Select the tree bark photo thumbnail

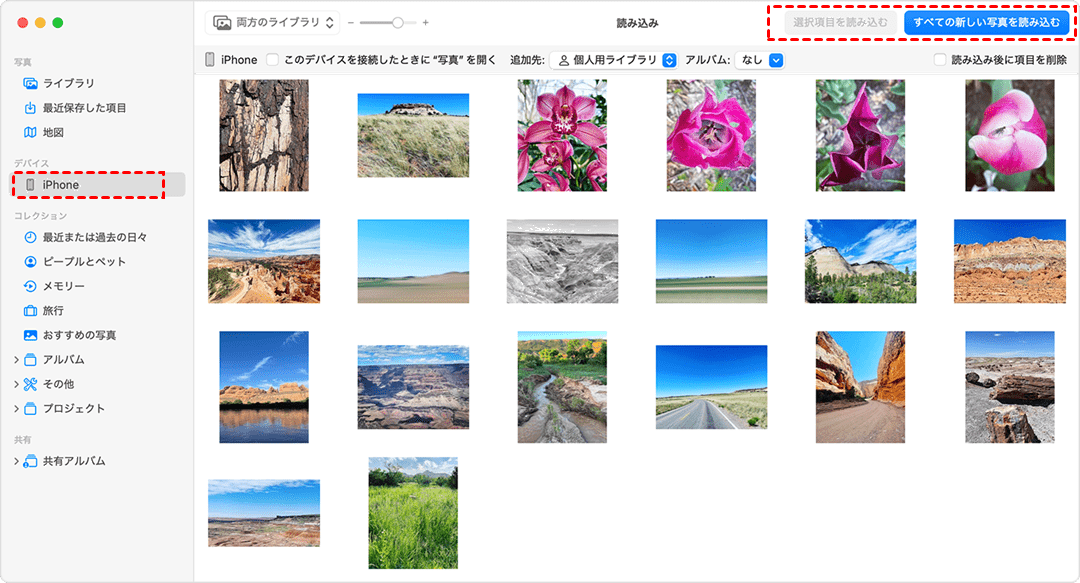click(264, 135)
